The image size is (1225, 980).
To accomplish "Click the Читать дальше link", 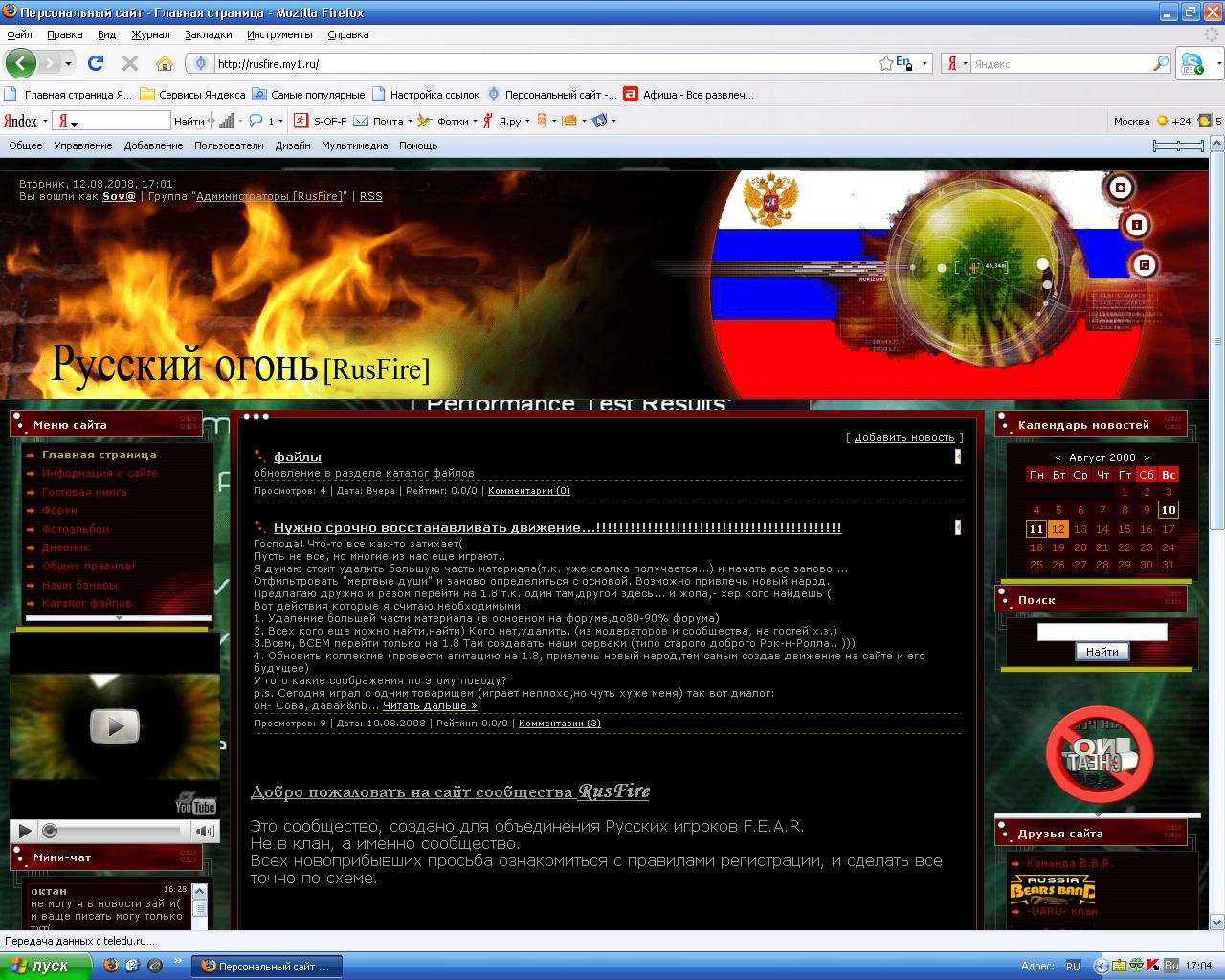I will (x=430, y=705).
